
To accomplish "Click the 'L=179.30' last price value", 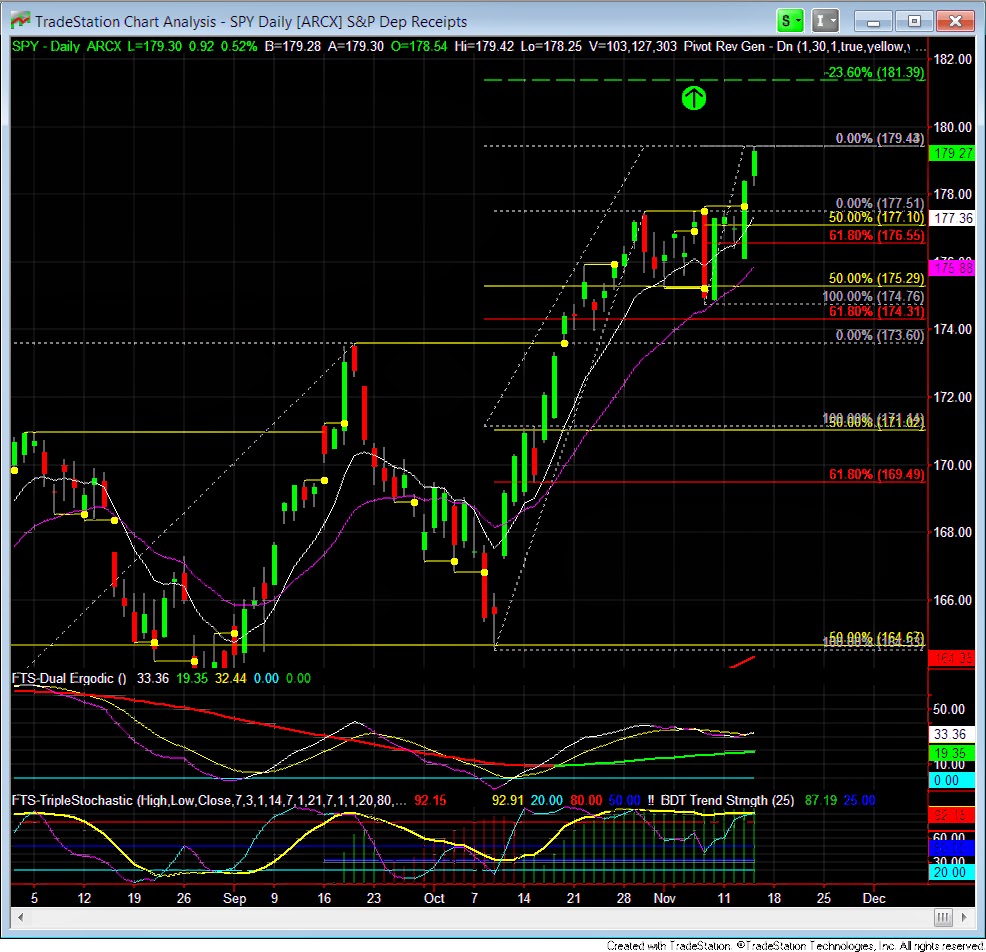I will point(154,47).
